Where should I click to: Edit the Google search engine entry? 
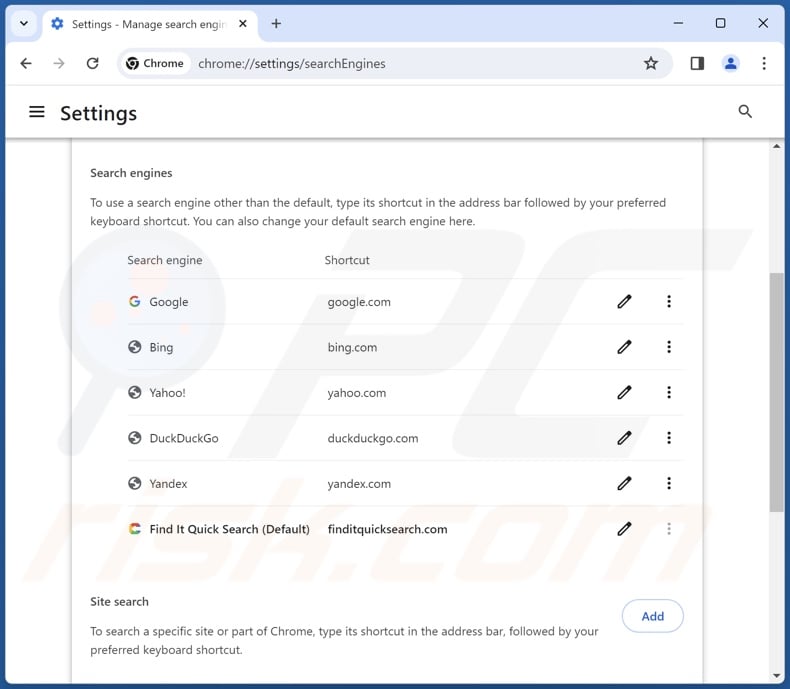coord(624,302)
